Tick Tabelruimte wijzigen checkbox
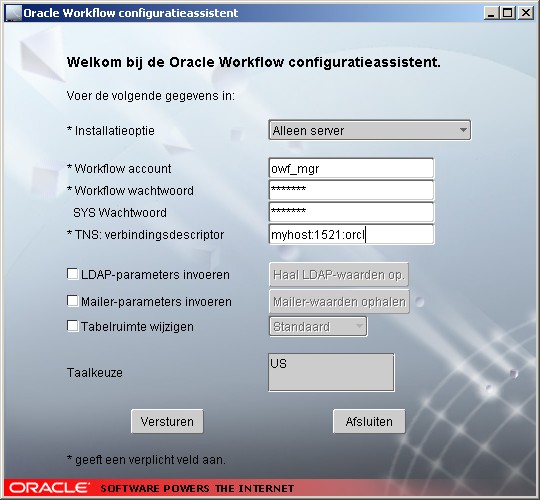This screenshot has height=500, width=540. pyautogui.click(x=72, y=326)
